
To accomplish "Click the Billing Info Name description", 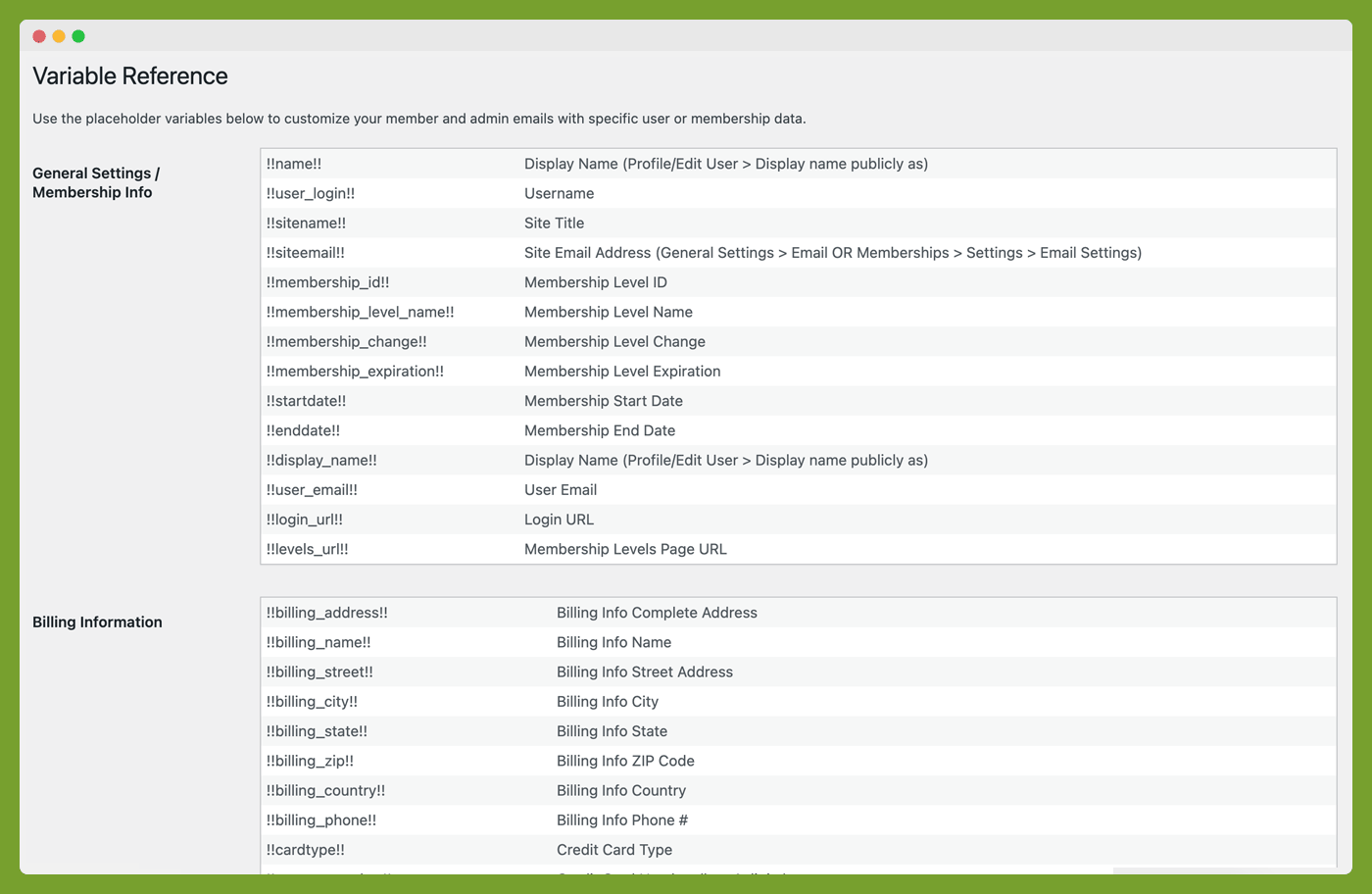I will 613,642.
